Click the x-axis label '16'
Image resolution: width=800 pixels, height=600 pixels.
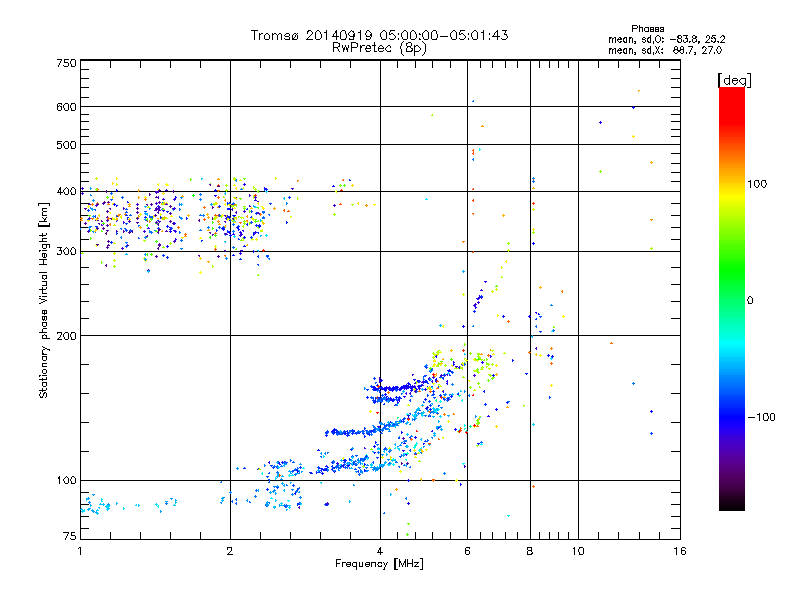680,551
